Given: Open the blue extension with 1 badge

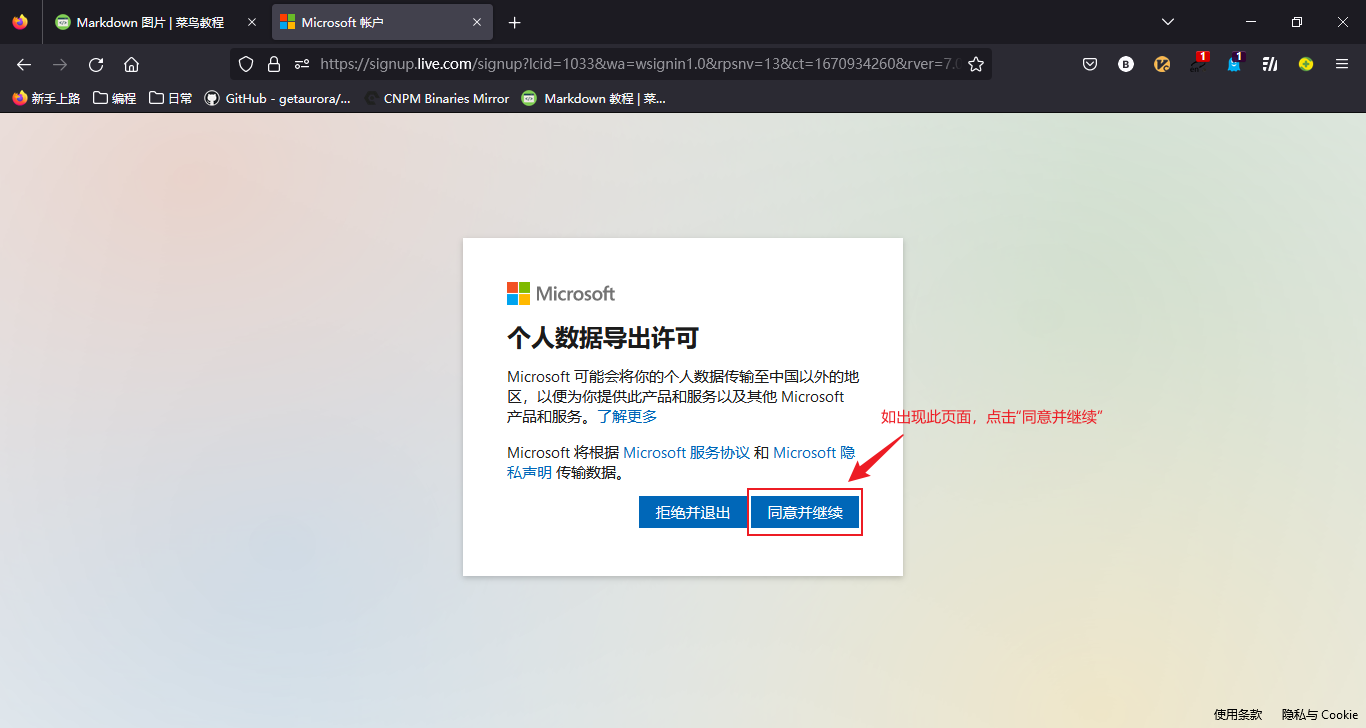Looking at the screenshot, I should coord(1234,63).
